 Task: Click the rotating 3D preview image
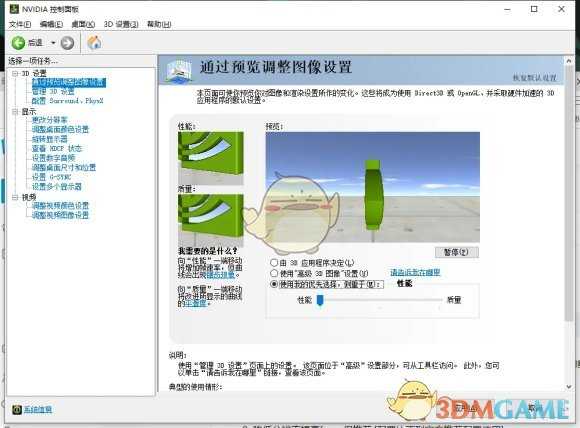(x=372, y=187)
